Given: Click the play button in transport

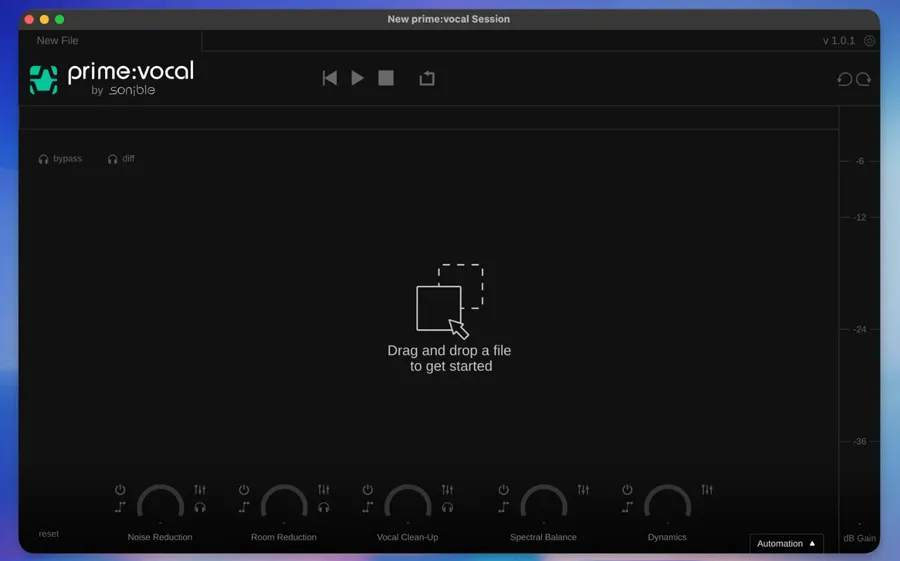Looking at the screenshot, I should pyautogui.click(x=357, y=78).
